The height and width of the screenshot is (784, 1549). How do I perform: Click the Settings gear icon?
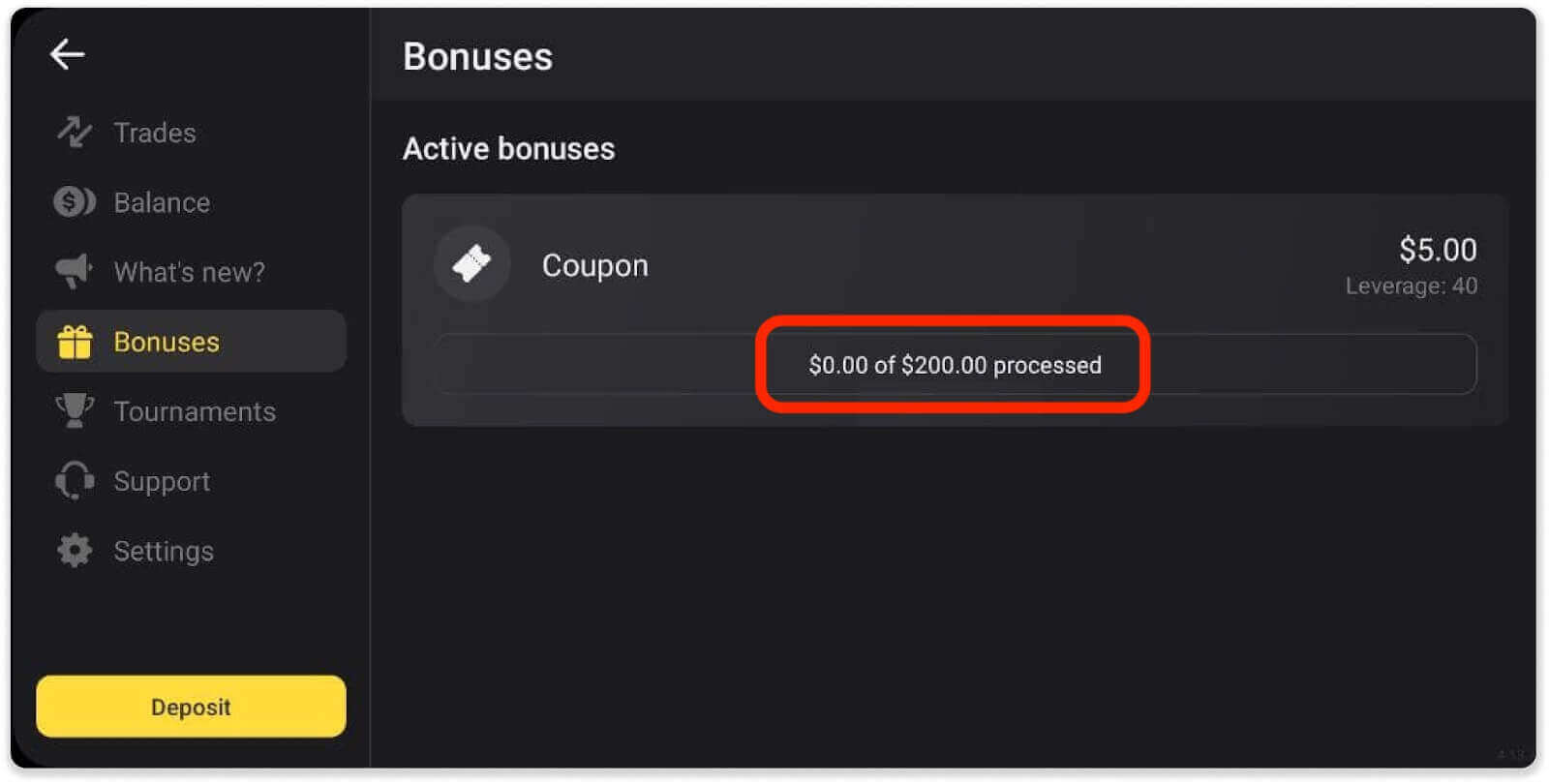(x=74, y=550)
